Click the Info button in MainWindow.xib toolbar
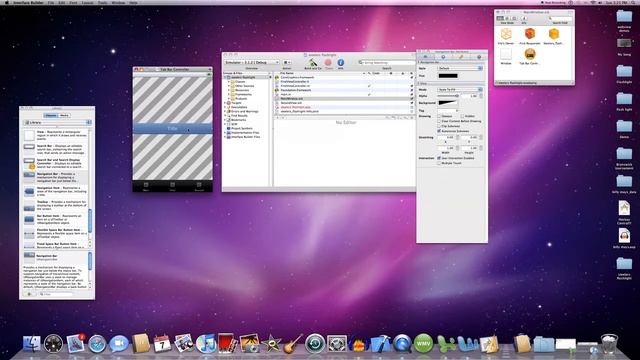Image resolution: width=640 pixels, height=360 pixels. (524, 18)
